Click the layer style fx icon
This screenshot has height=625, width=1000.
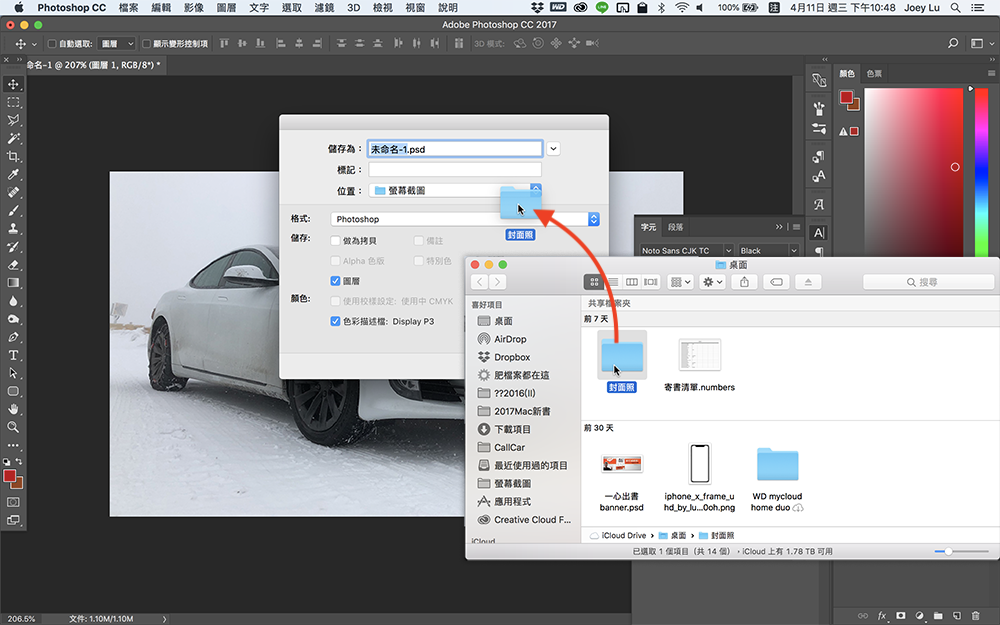882,615
